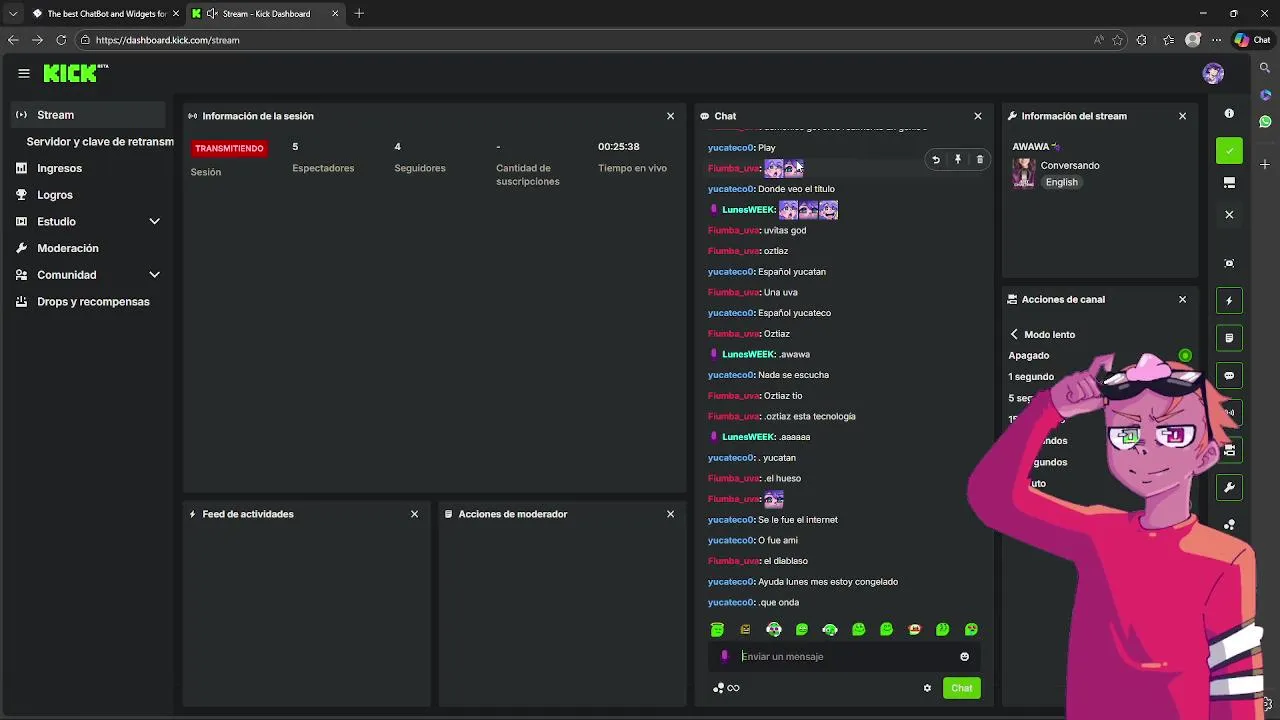This screenshot has width=1280, height=720.
Task: Open the user profile avatar menu
Action: (1213, 73)
